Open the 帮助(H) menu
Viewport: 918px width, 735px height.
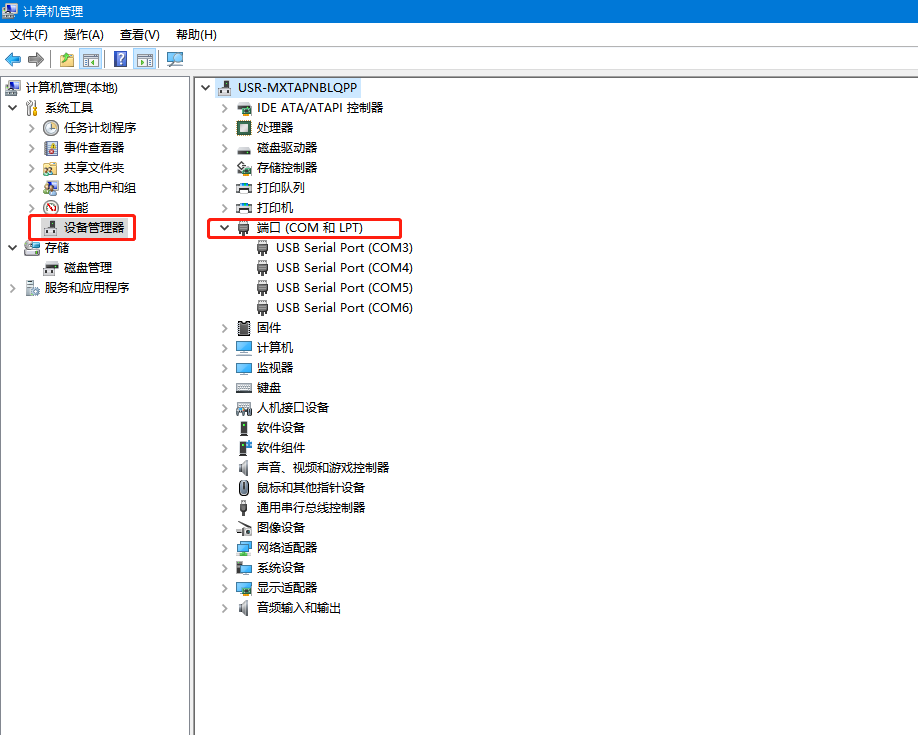click(x=196, y=35)
